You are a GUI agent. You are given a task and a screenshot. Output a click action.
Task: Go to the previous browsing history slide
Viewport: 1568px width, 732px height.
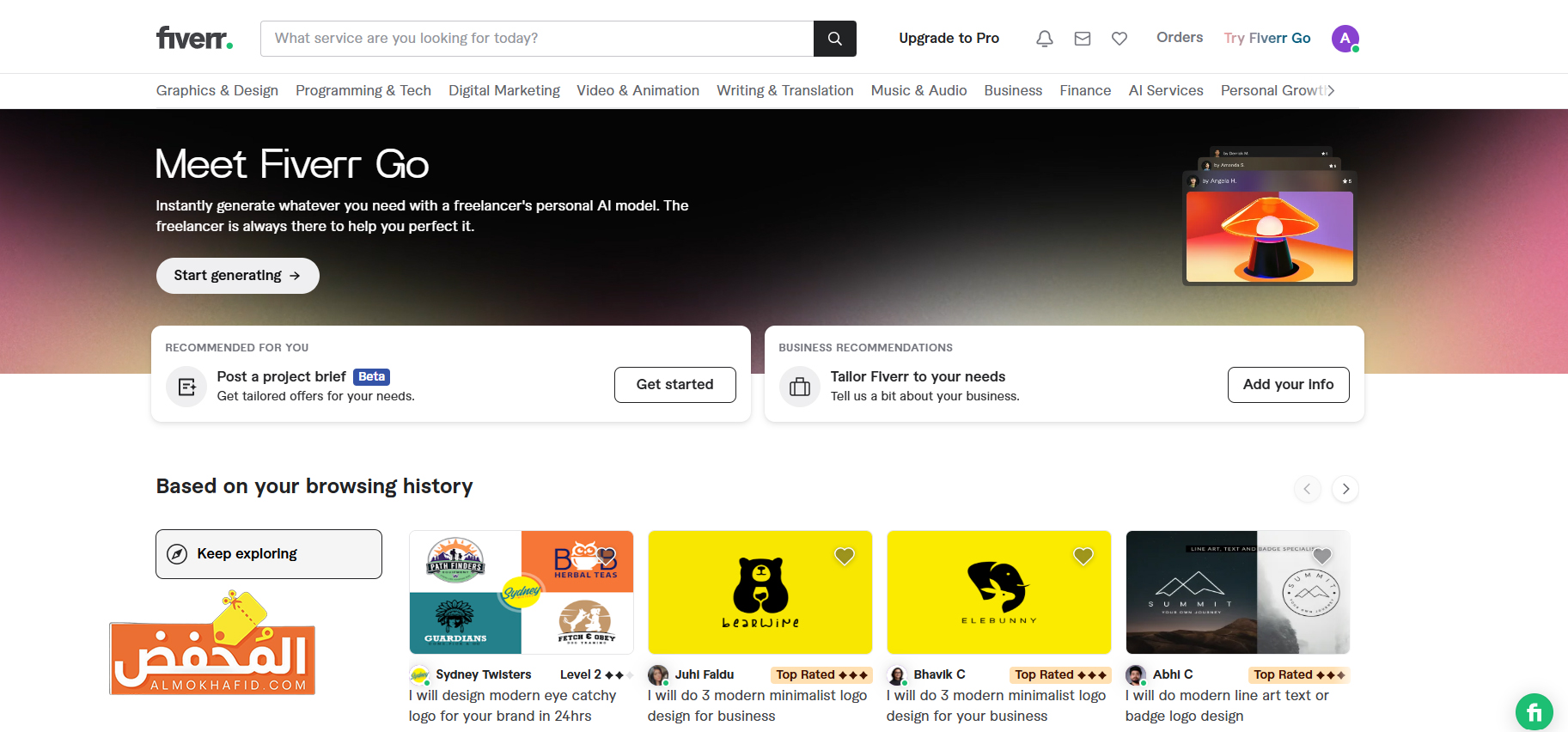point(1307,489)
